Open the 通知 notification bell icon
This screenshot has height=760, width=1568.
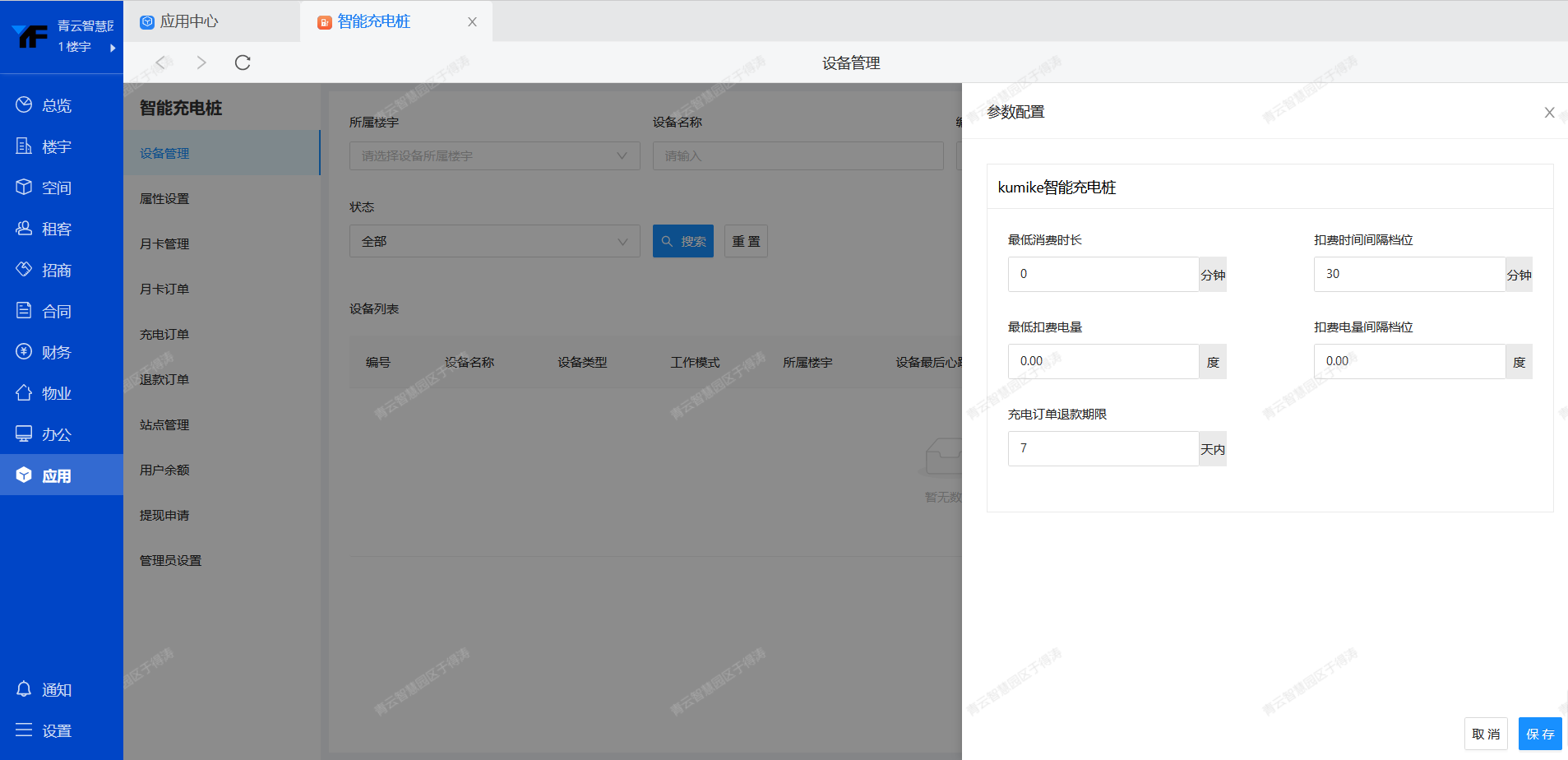[x=24, y=688]
